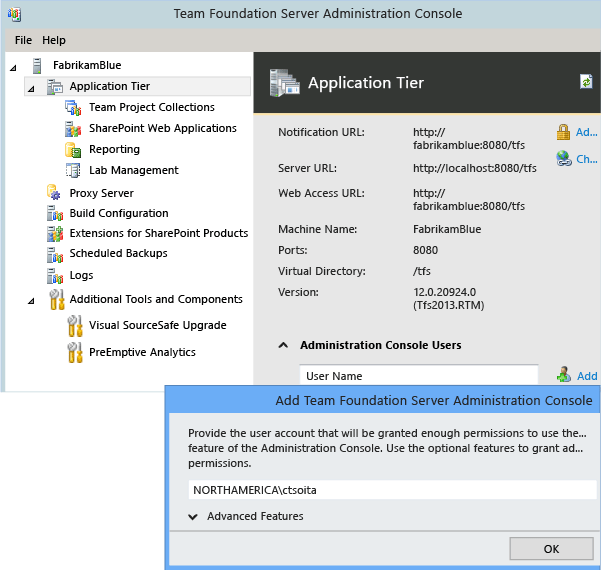Click the User Name column header
This screenshot has height=570, width=601.
point(419,375)
